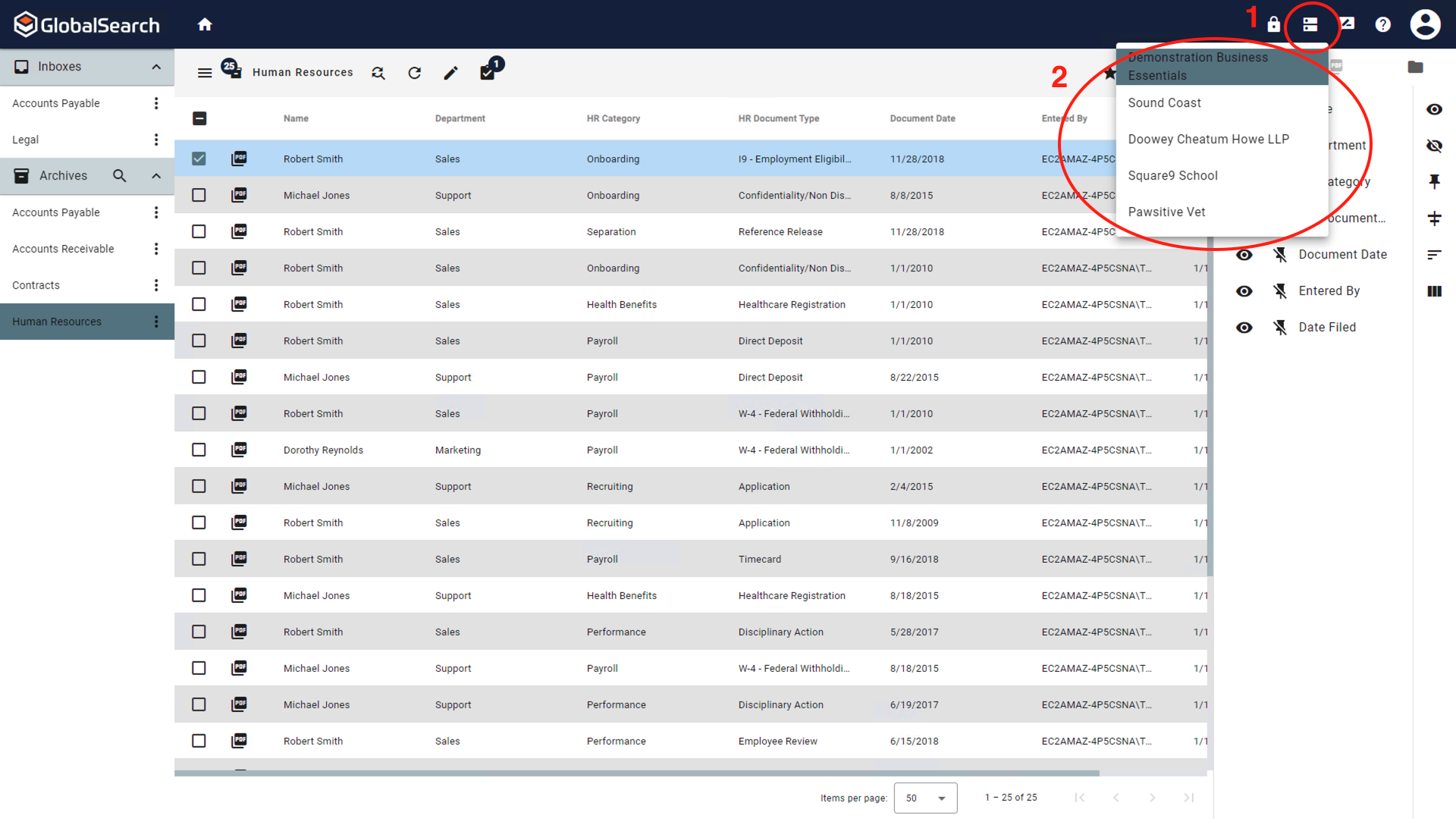Click the GlobalSearch archive search icon
Viewport: 1456px width, 819px height.
(120, 176)
